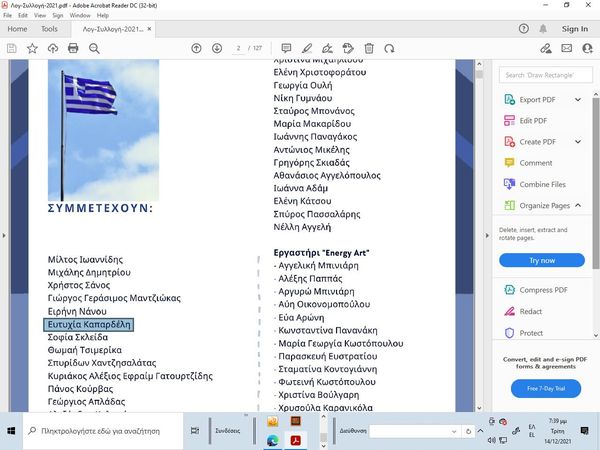The width and height of the screenshot is (600, 450).
Task: Open Microsoft Edge from taskbar
Action: coord(272,440)
